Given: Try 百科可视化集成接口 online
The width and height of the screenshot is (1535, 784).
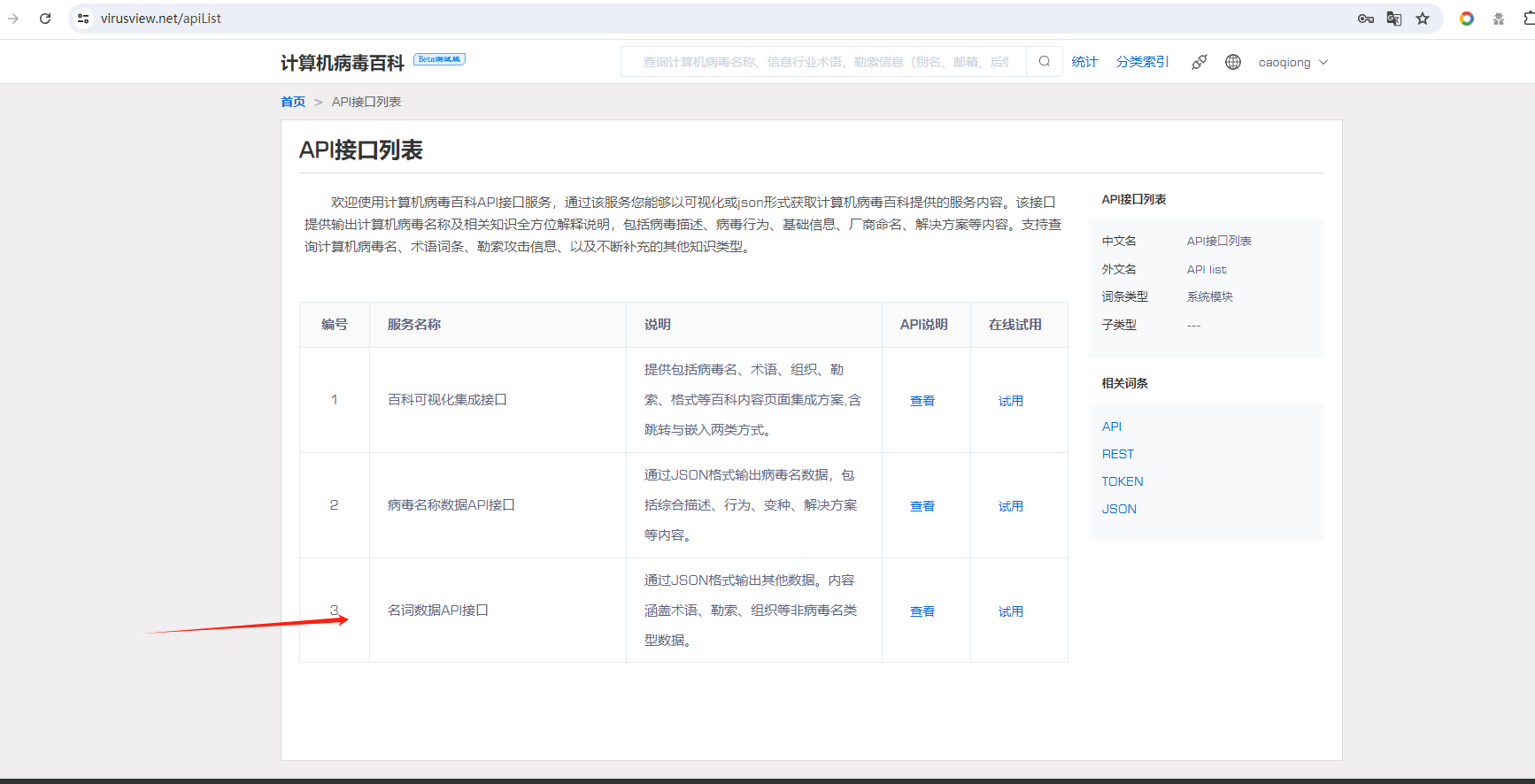Looking at the screenshot, I should (x=1011, y=401).
